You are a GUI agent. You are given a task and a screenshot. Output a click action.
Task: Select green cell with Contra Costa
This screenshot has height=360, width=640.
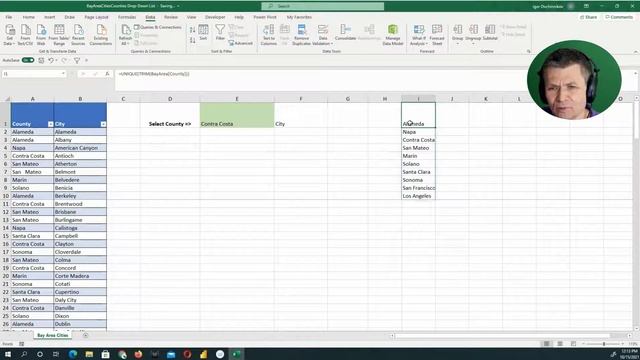point(237,115)
